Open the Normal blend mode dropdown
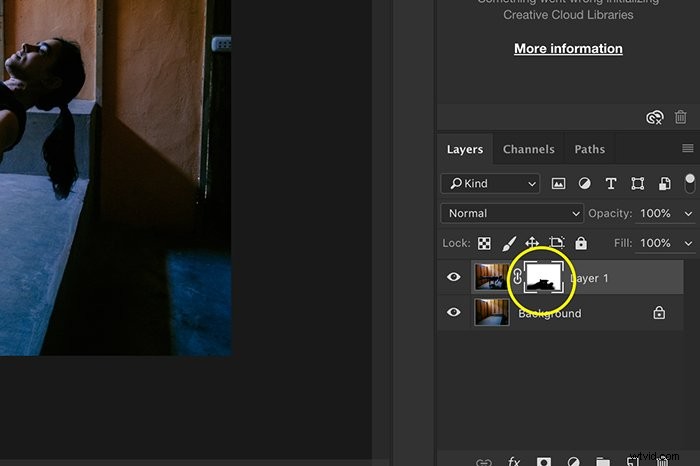Image resolution: width=700 pixels, height=466 pixels. tap(512, 213)
